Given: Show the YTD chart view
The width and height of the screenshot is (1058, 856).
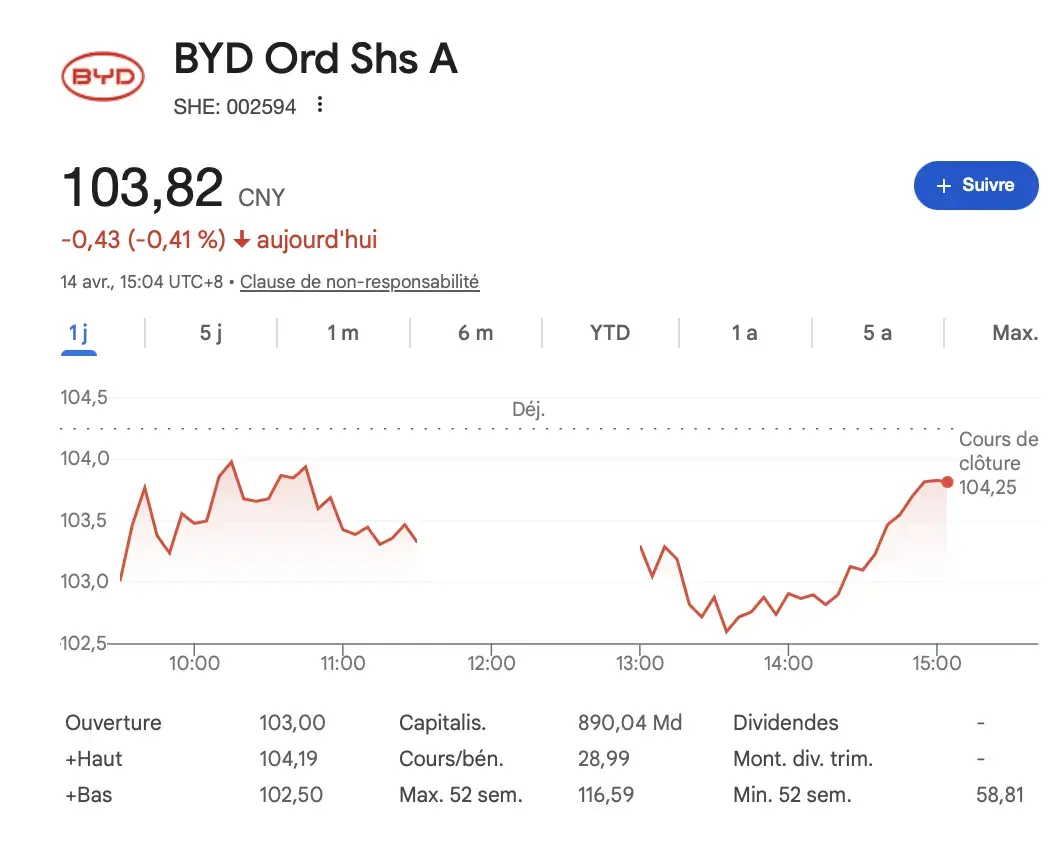Looking at the screenshot, I should tap(609, 332).
